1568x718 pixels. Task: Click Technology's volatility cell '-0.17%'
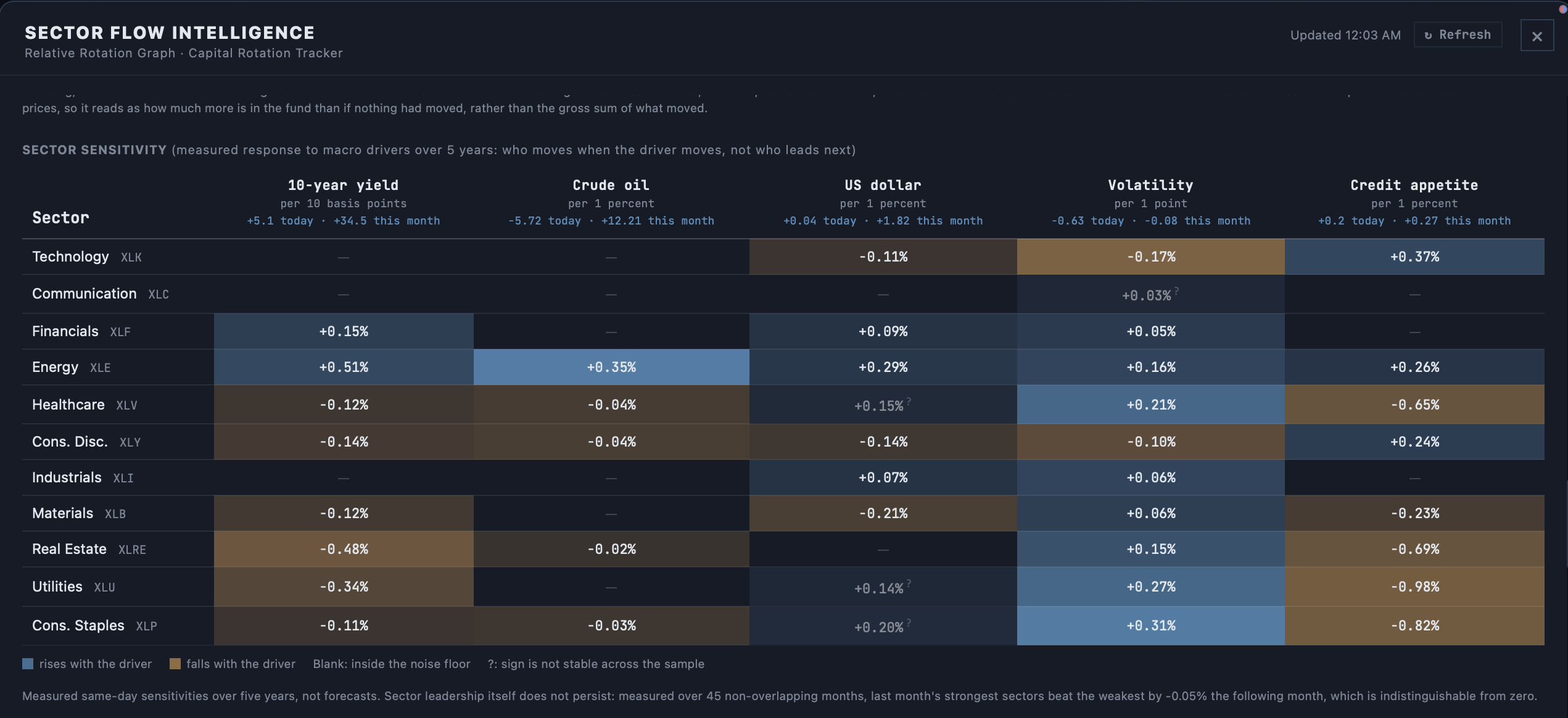point(1151,257)
